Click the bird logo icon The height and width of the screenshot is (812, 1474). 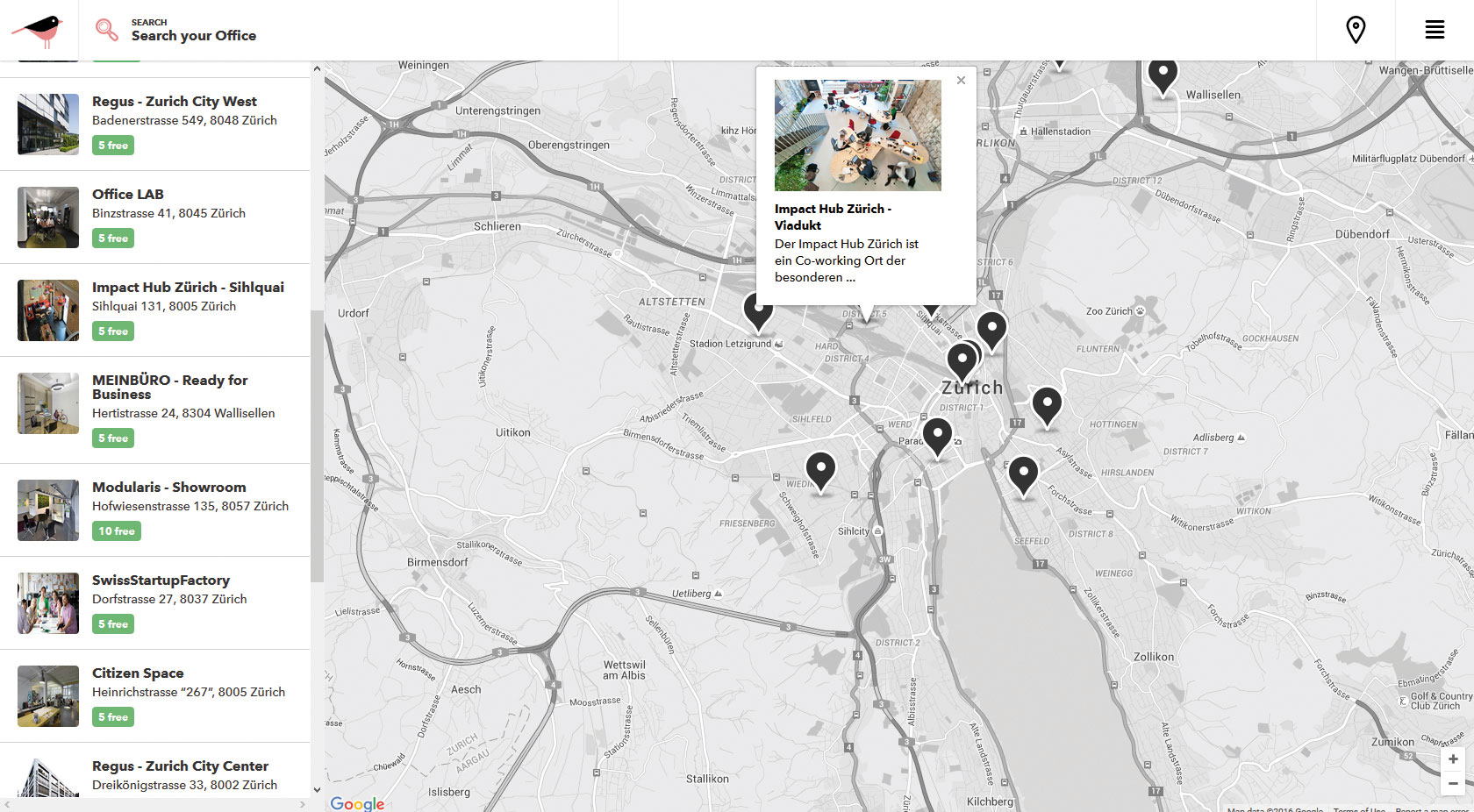38,31
